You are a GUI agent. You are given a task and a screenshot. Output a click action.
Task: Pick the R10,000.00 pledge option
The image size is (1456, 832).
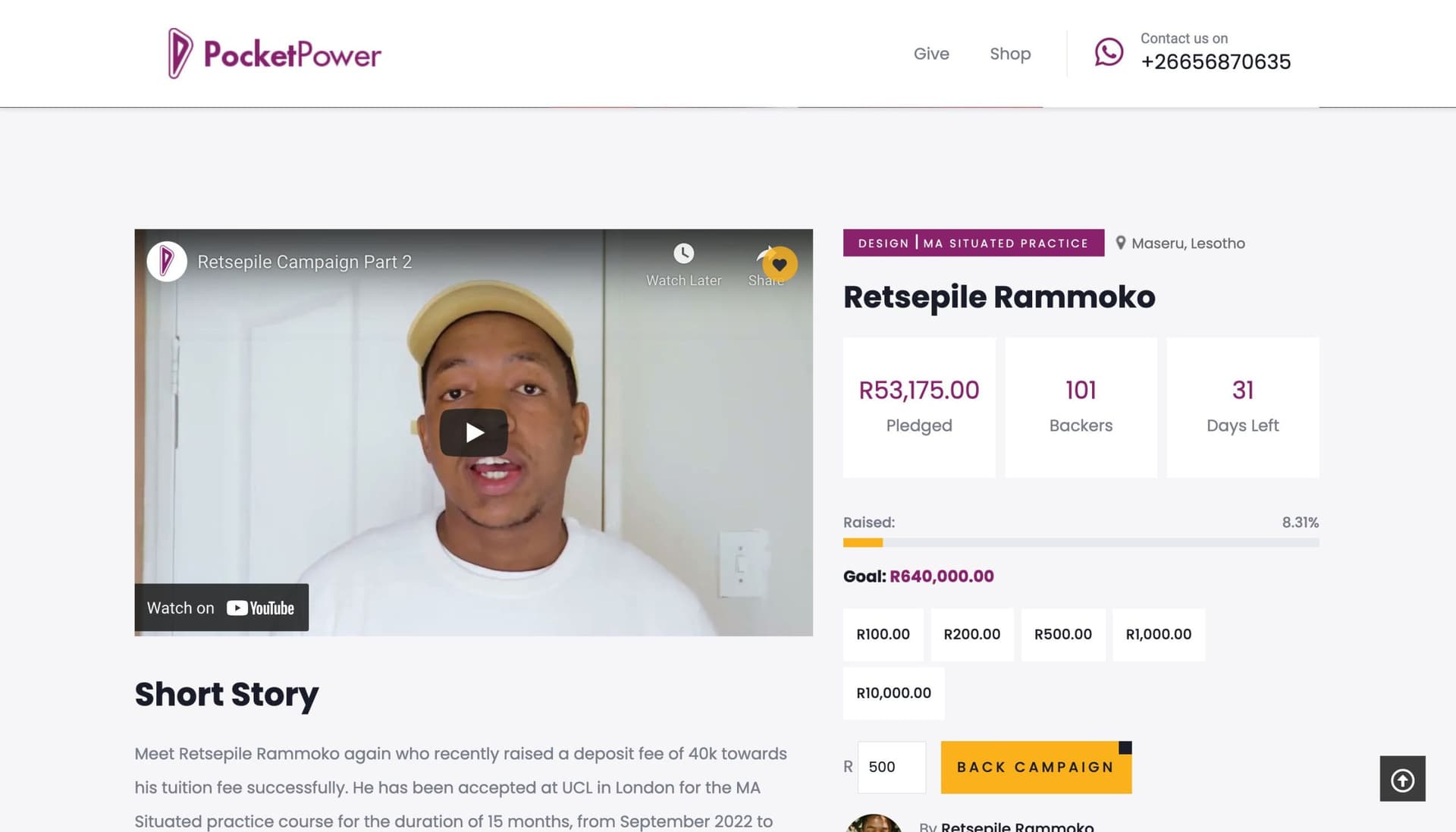[x=893, y=693]
